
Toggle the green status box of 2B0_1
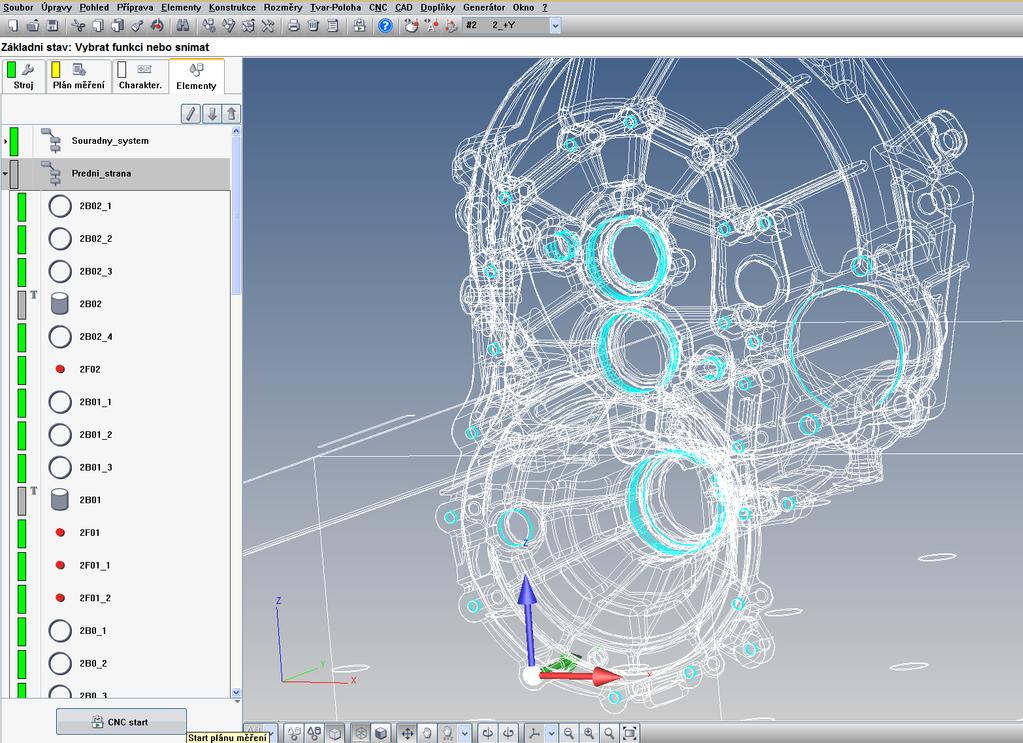point(22,631)
